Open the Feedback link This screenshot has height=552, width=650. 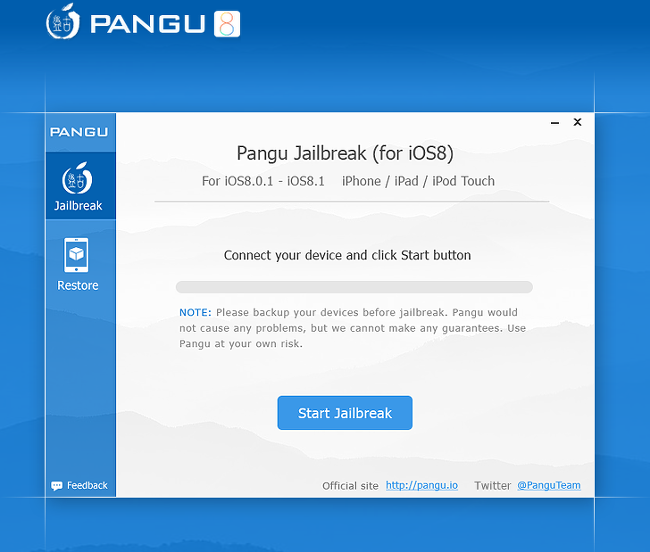[87, 486]
